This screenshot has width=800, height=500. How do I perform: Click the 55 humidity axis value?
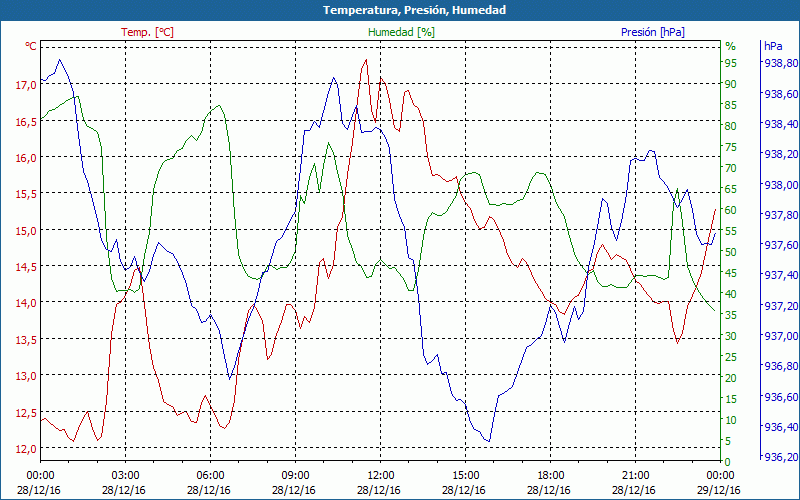731,231
